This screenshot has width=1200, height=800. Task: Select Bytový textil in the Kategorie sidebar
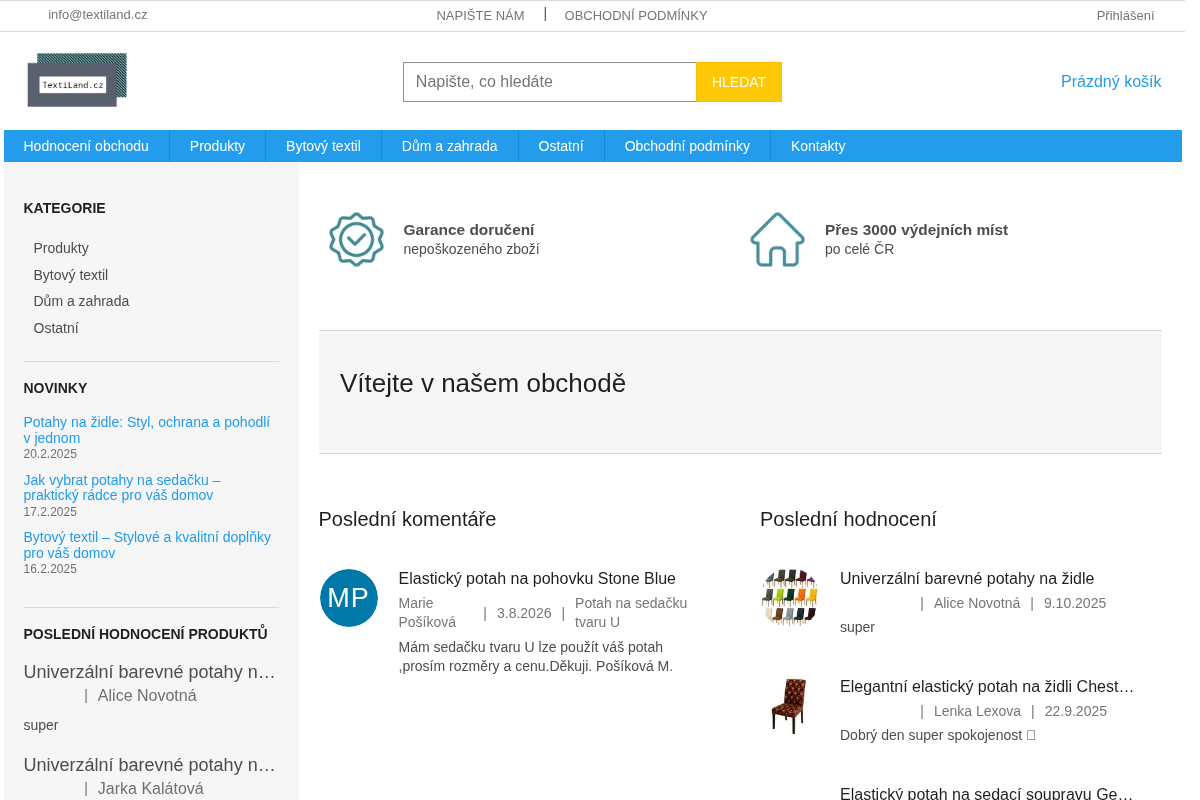pyautogui.click(x=71, y=275)
